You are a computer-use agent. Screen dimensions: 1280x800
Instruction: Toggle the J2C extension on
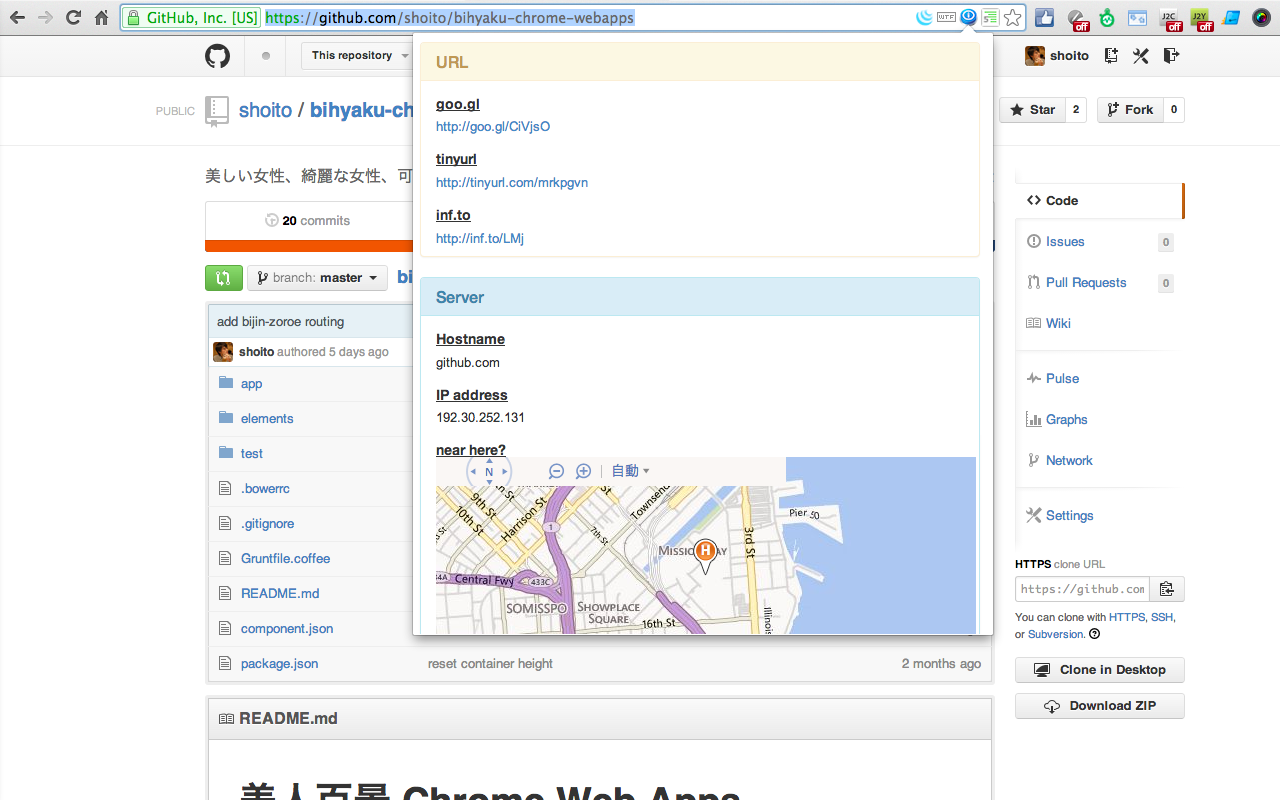click(1170, 19)
